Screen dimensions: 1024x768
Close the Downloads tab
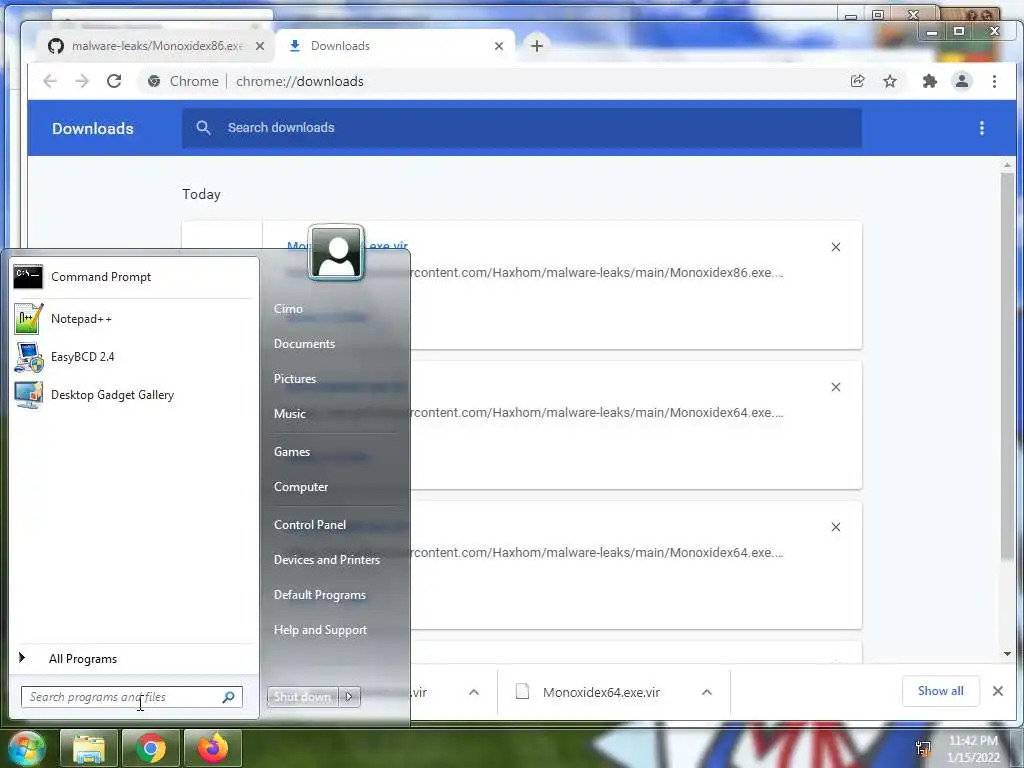(499, 46)
